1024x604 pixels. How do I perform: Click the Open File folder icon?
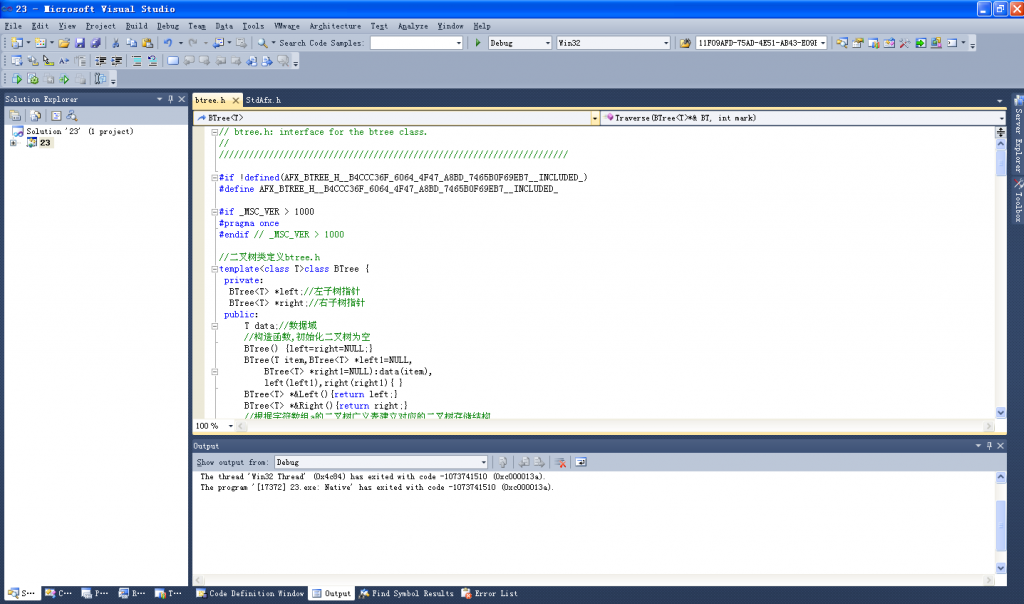pos(64,43)
